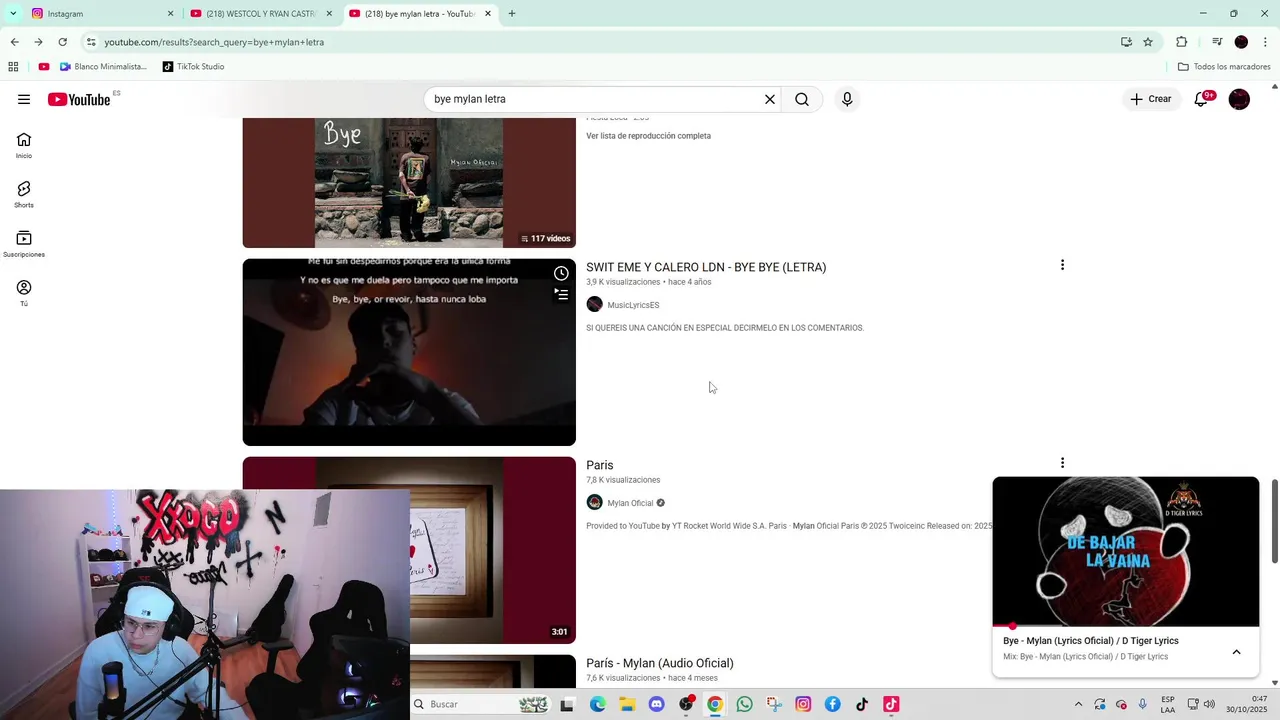Click the miniplayer video preview
The image size is (1280, 720).
point(1125,551)
